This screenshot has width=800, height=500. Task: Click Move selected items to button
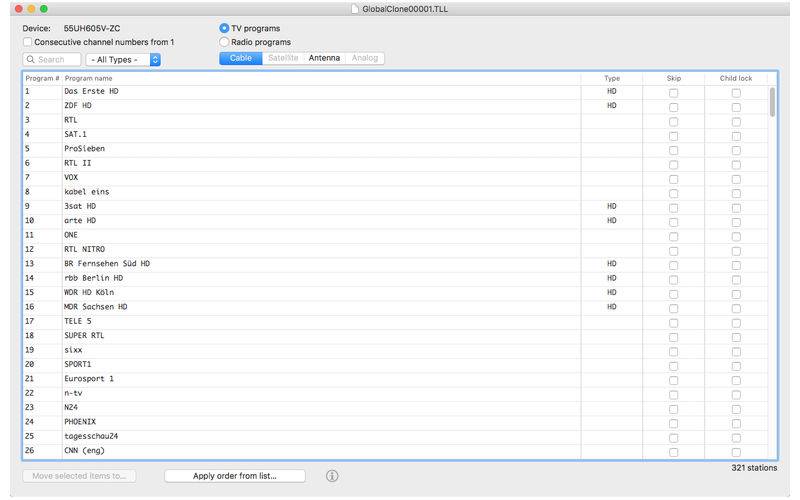pyautogui.click(x=79, y=476)
